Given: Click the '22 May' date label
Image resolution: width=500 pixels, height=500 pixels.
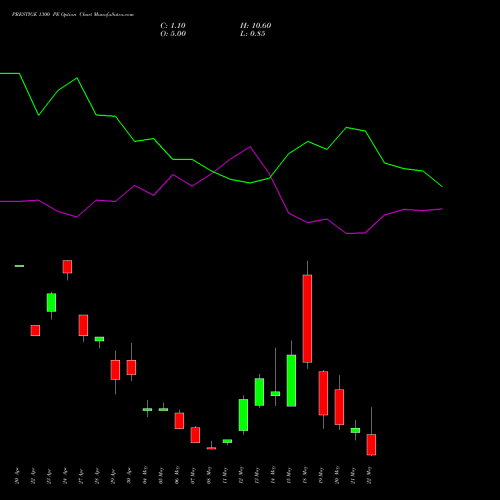Looking at the screenshot, I should tap(369, 476).
